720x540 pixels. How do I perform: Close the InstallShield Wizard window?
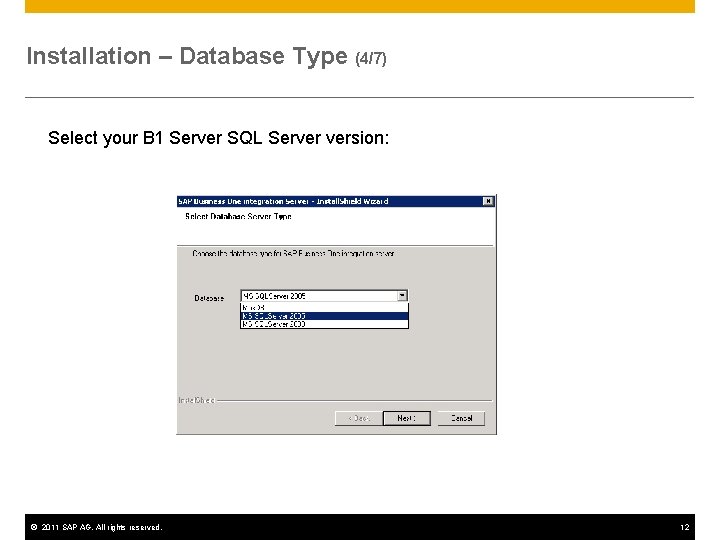488,201
